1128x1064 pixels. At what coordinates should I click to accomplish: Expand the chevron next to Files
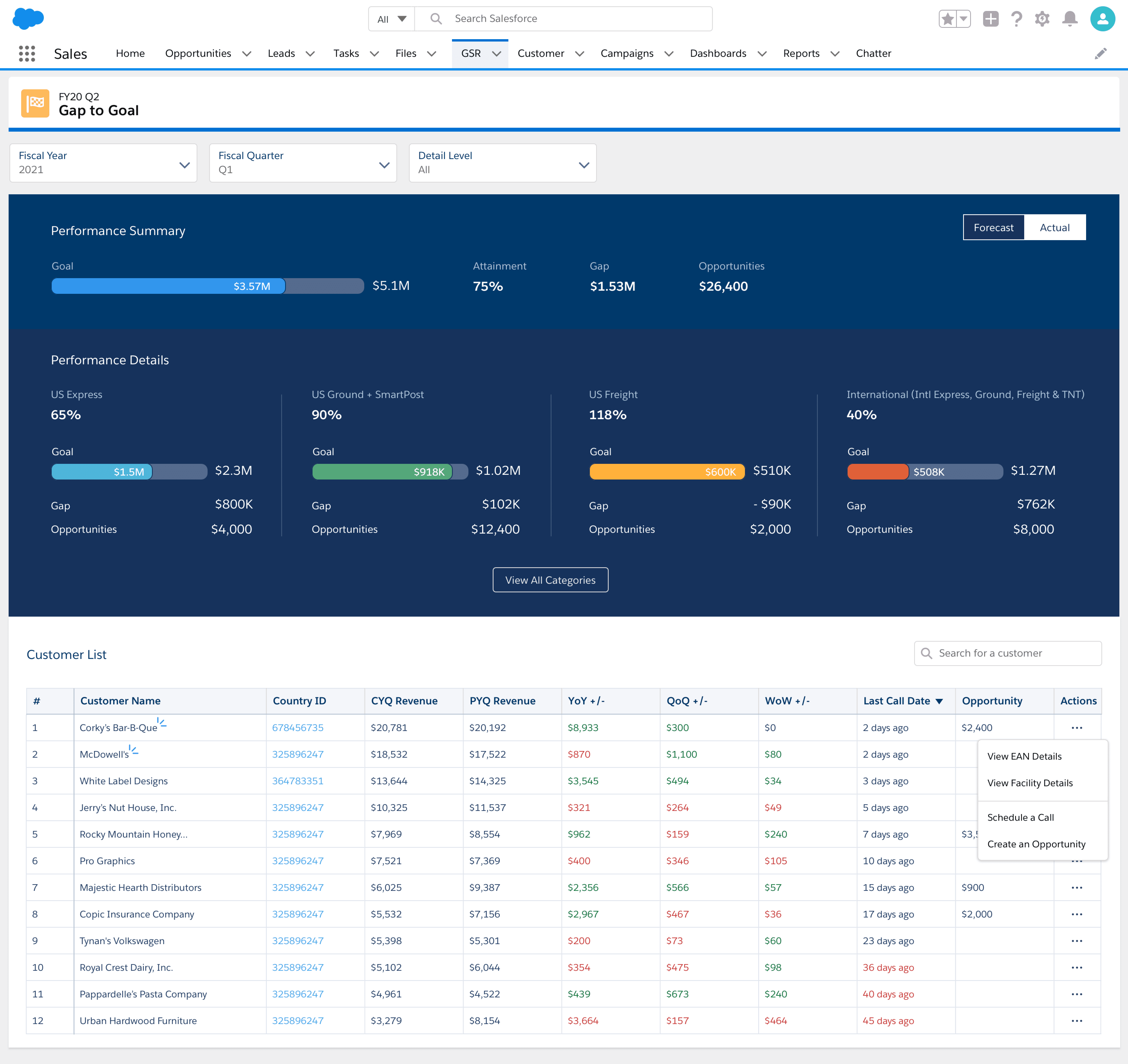[x=432, y=54]
